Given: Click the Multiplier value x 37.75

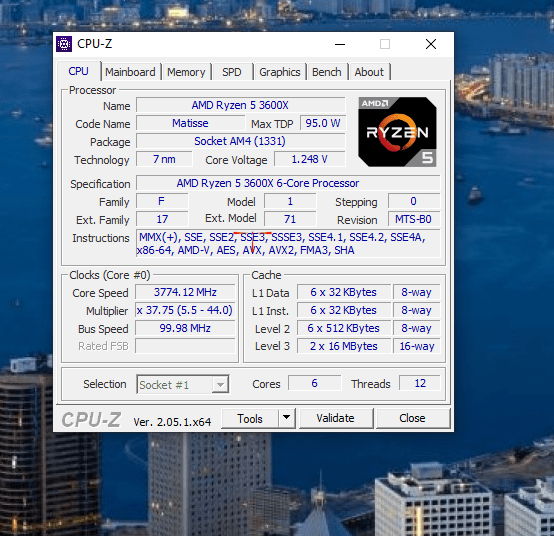Looking at the screenshot, I should [x=185, y=311].
